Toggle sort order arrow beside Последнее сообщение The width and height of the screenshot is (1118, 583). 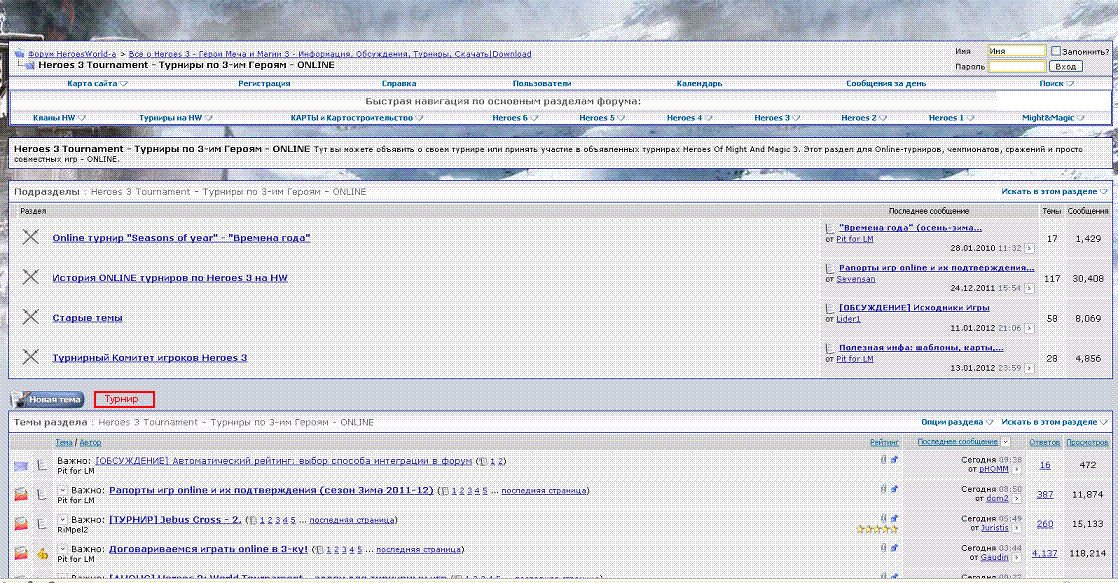pos(1005,442)
